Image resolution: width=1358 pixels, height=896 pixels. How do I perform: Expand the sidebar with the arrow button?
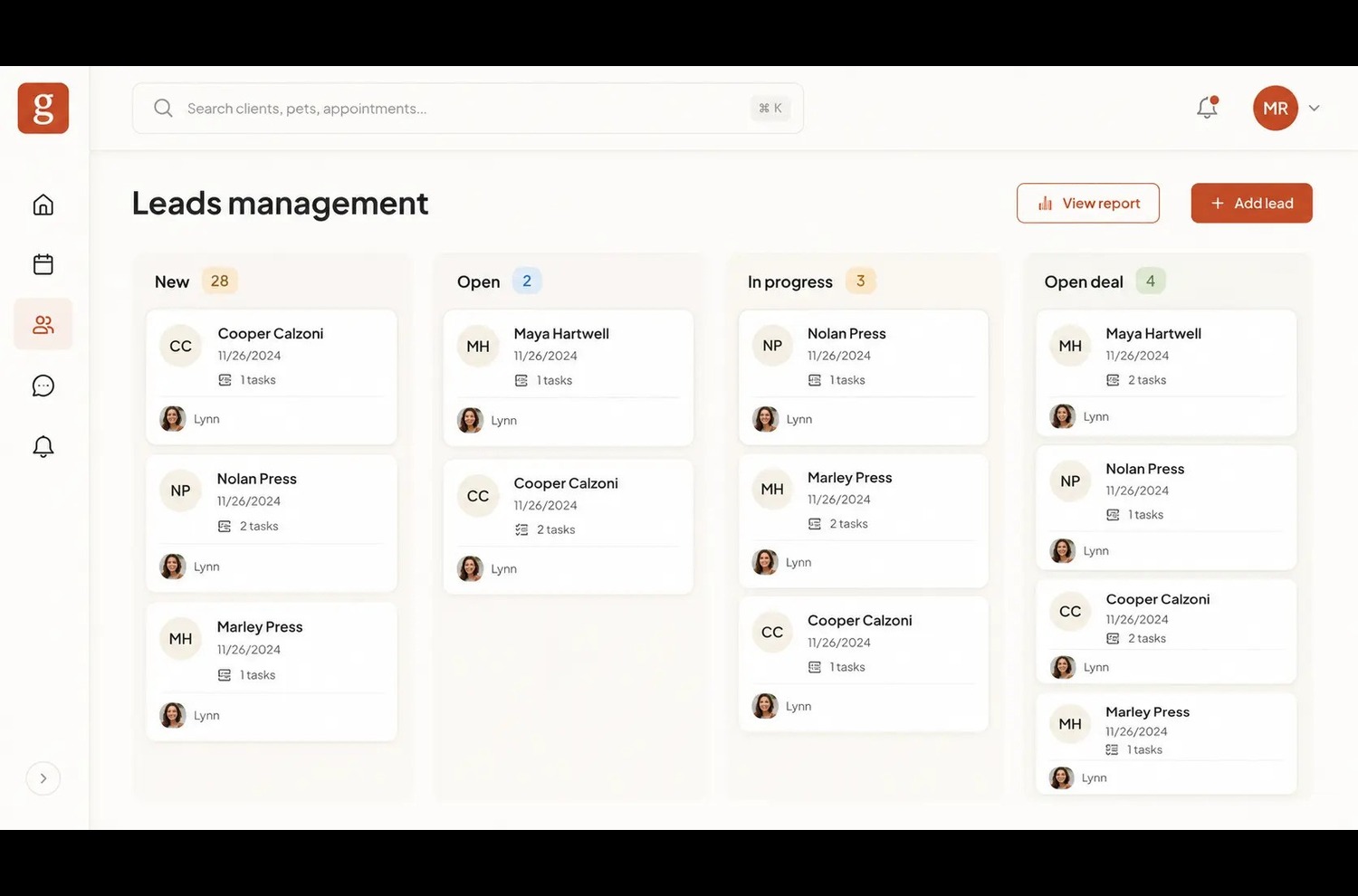[43, 778]
